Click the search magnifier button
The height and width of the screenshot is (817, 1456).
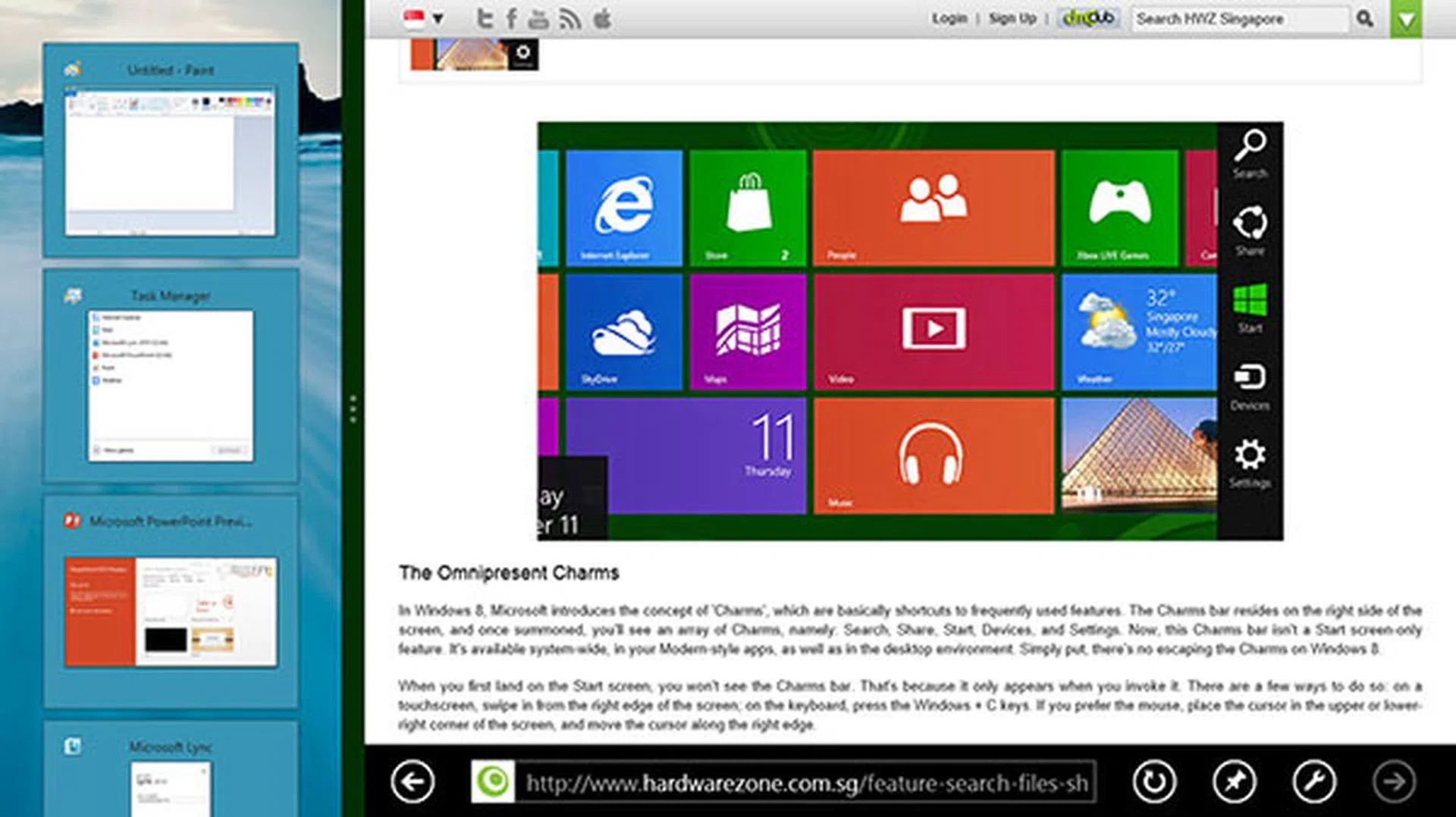tap(1365, 18)
